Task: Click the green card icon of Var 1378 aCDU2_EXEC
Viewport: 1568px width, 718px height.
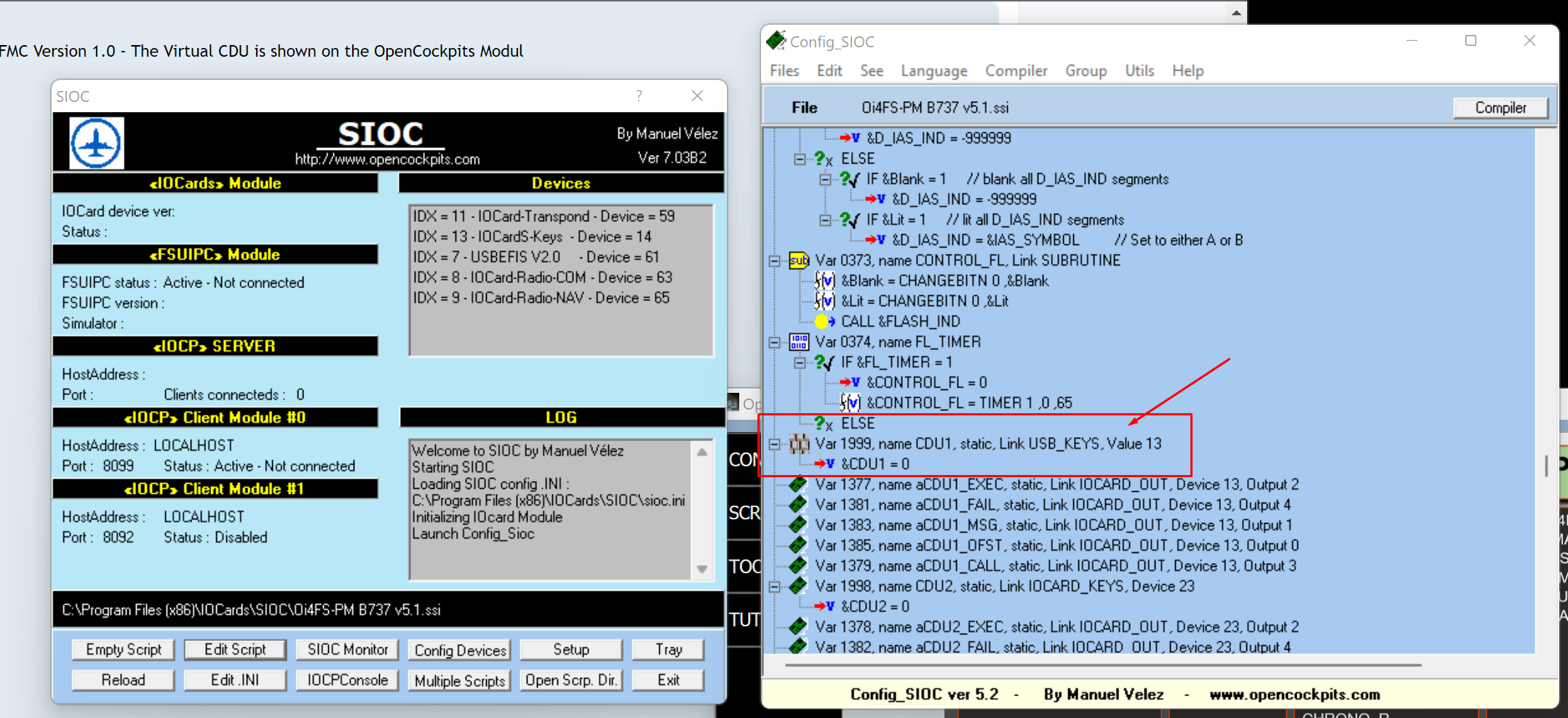Action: click(799, 627)
